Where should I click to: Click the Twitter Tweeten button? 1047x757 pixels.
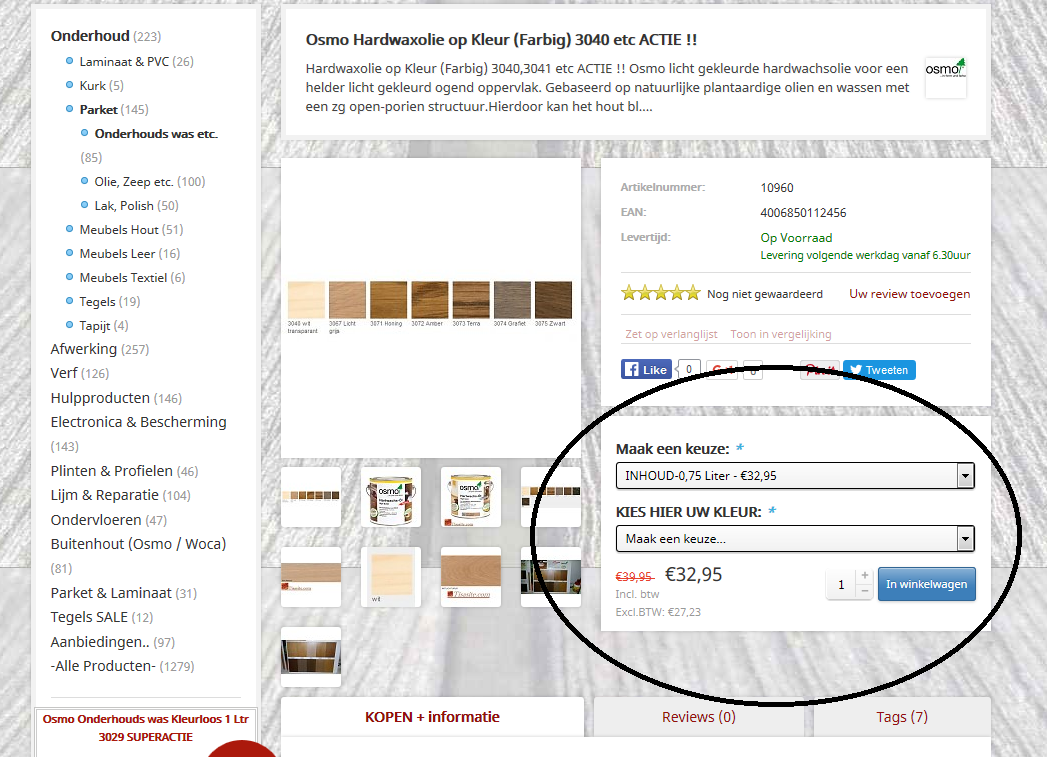coord(879,370)
